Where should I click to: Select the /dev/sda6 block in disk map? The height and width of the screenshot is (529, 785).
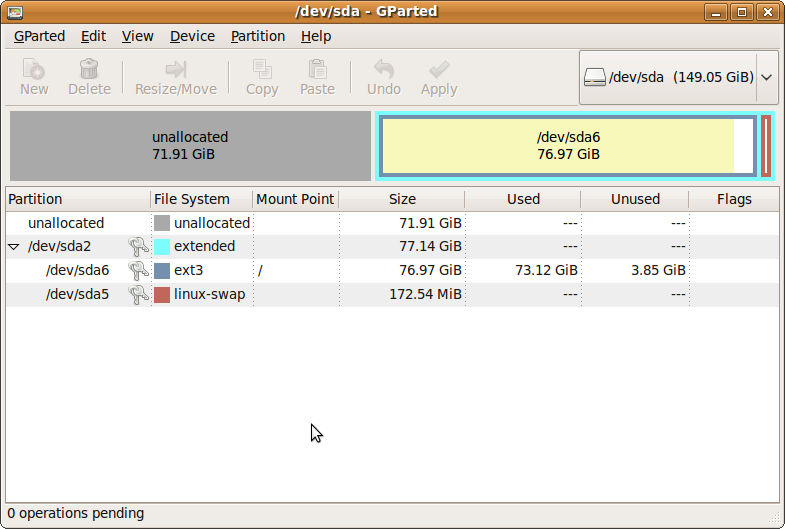(x=568, y=146)
